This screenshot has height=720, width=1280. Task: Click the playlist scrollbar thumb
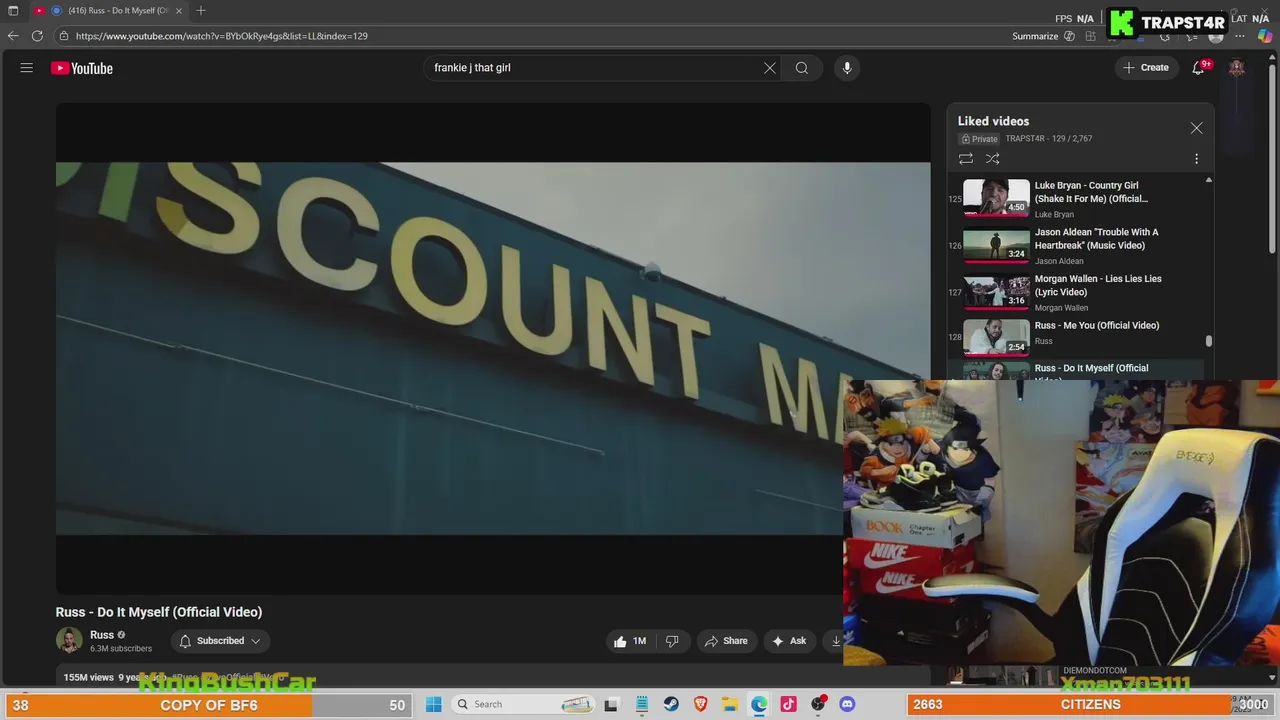[1209, 341]
